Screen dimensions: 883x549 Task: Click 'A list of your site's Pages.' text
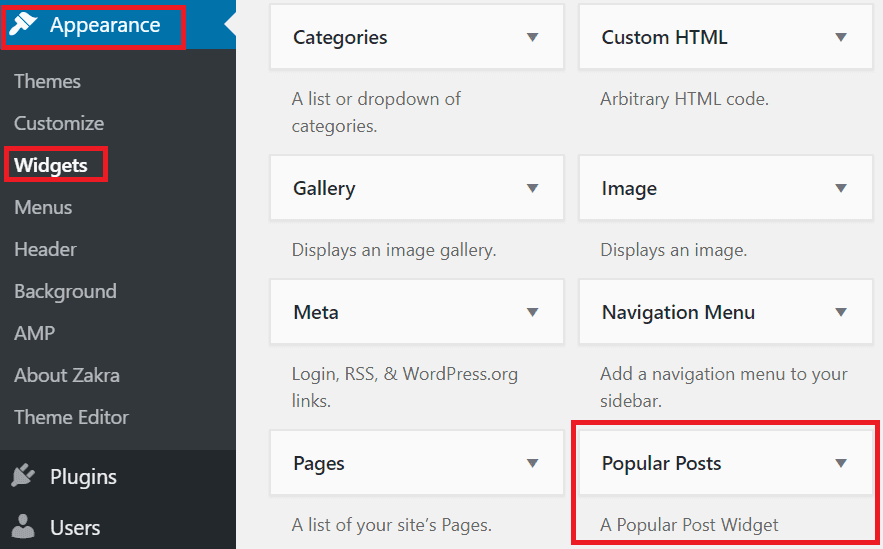pos(391,525)
